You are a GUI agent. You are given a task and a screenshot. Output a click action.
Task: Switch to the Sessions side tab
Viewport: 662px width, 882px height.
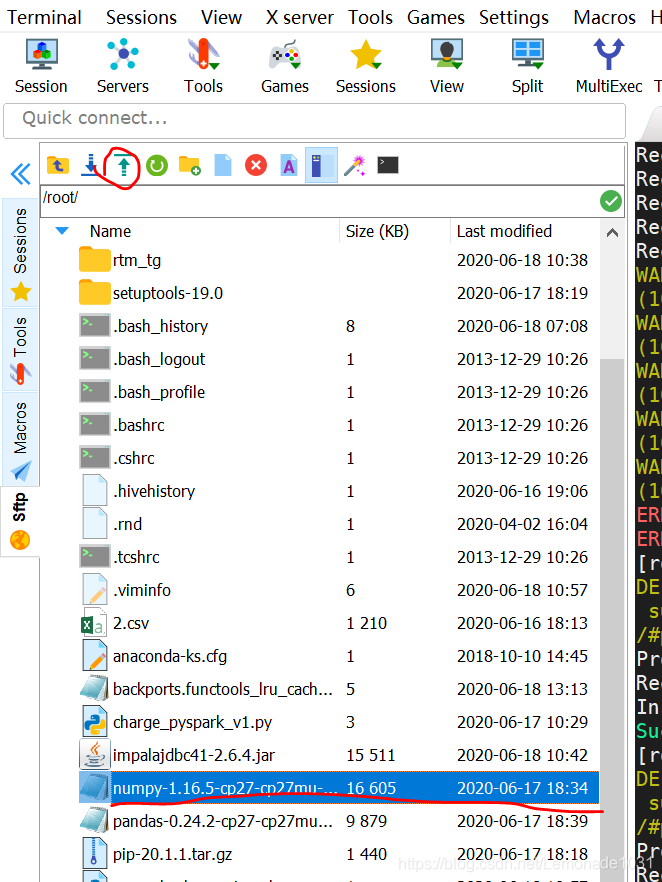point(21,253)
